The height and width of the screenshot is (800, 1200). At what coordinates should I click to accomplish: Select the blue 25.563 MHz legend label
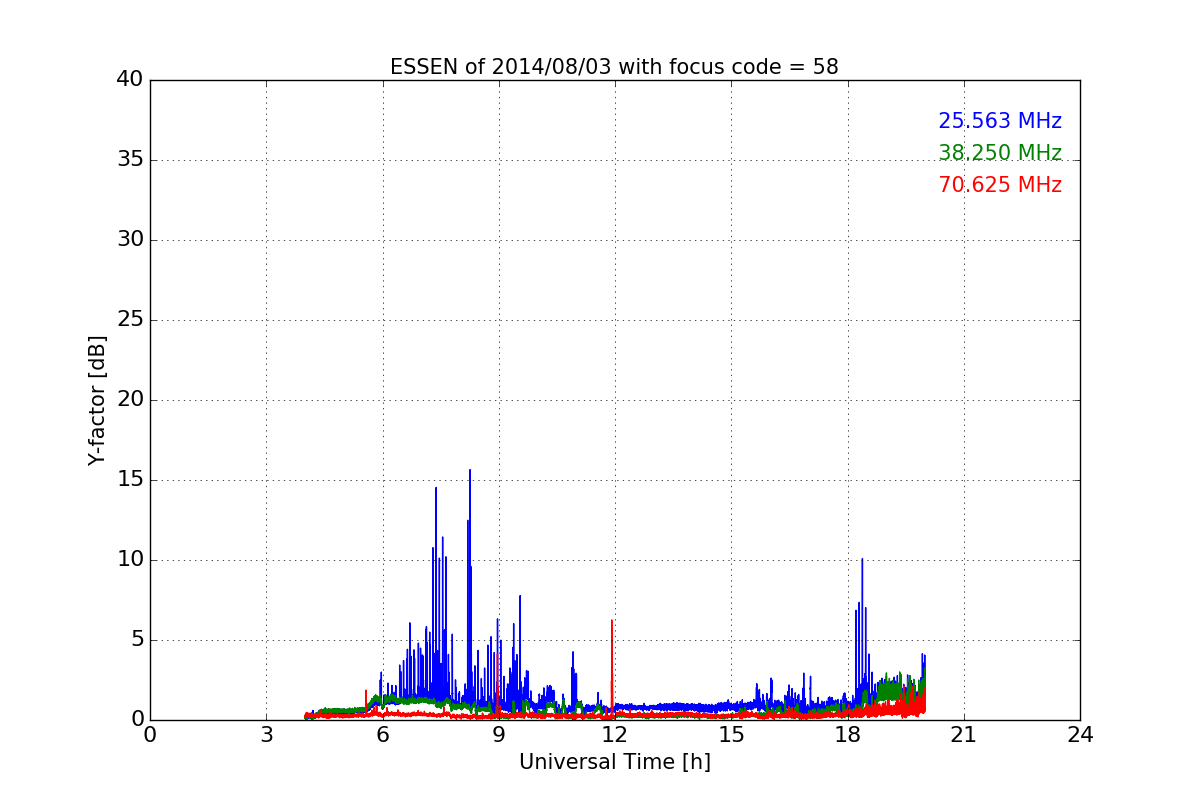click(1000, 121)
